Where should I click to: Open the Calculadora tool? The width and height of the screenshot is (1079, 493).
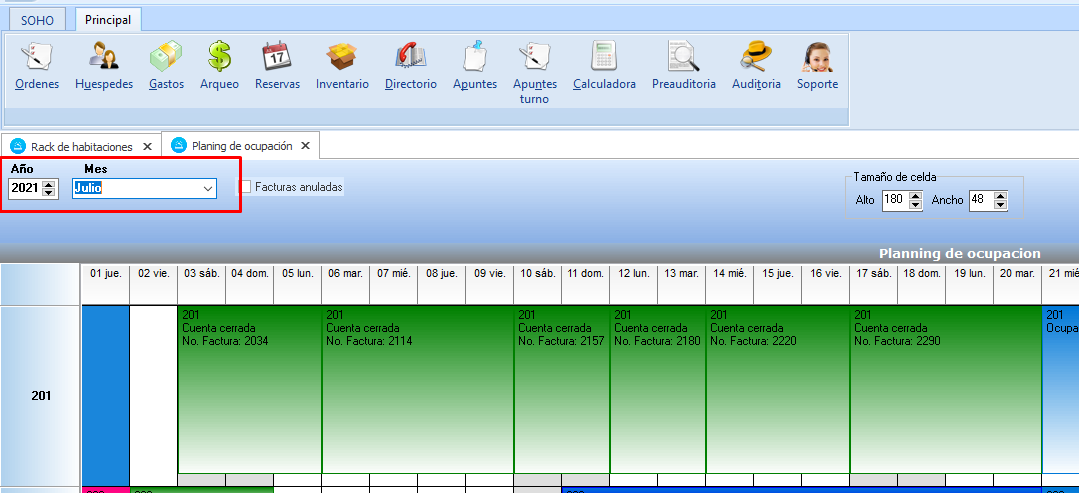coord(604,66)
